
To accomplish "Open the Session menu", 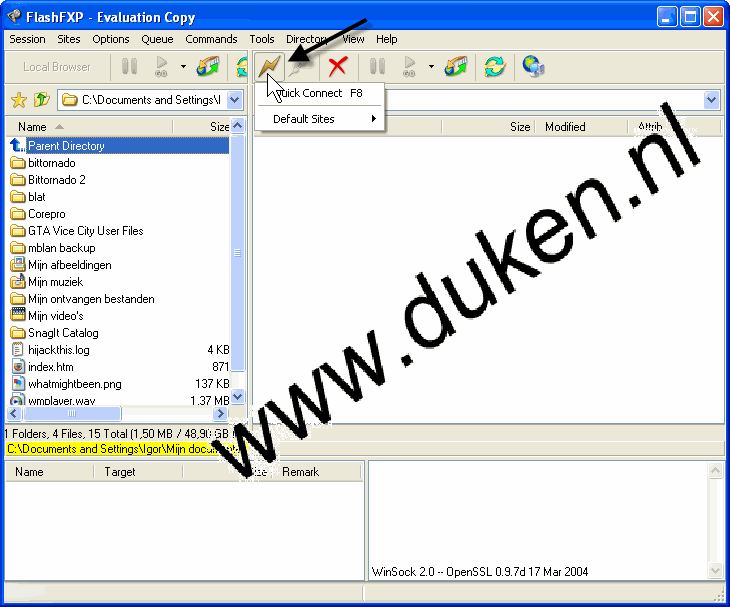I will click(x=27, y=39).
